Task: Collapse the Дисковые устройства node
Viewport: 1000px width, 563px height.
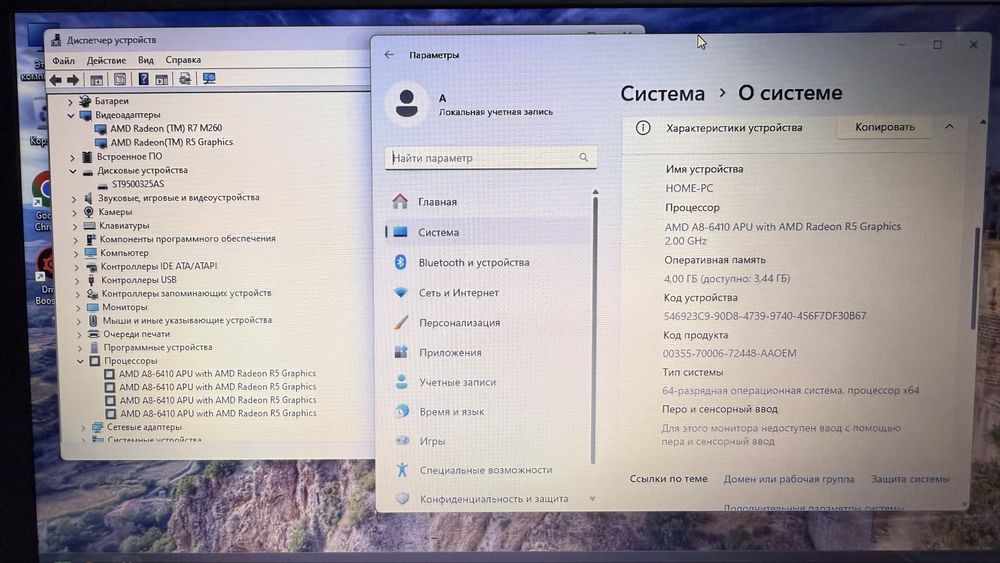Action: point(73,171)
